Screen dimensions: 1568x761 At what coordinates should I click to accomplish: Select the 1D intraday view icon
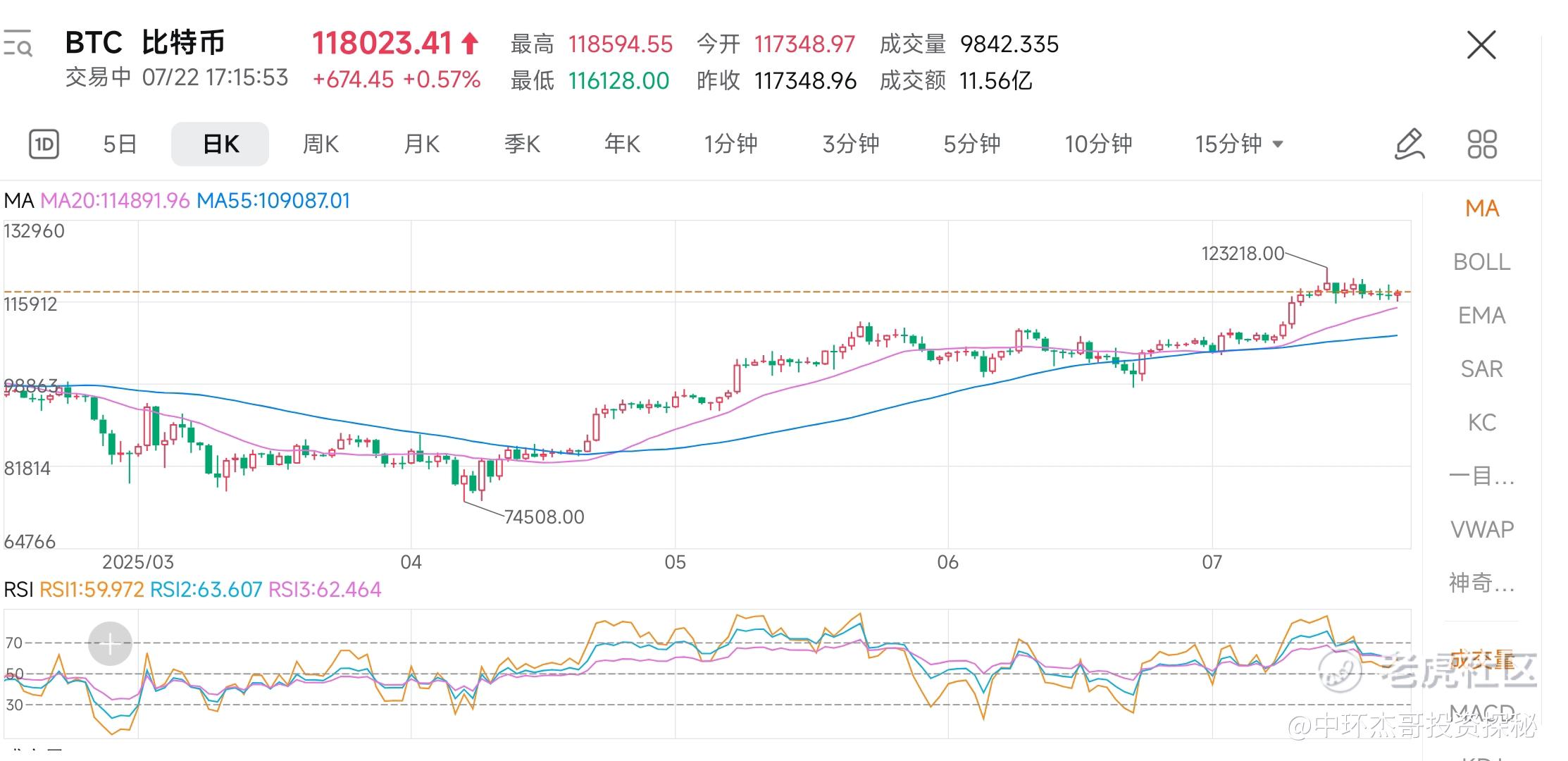(44, 144)
